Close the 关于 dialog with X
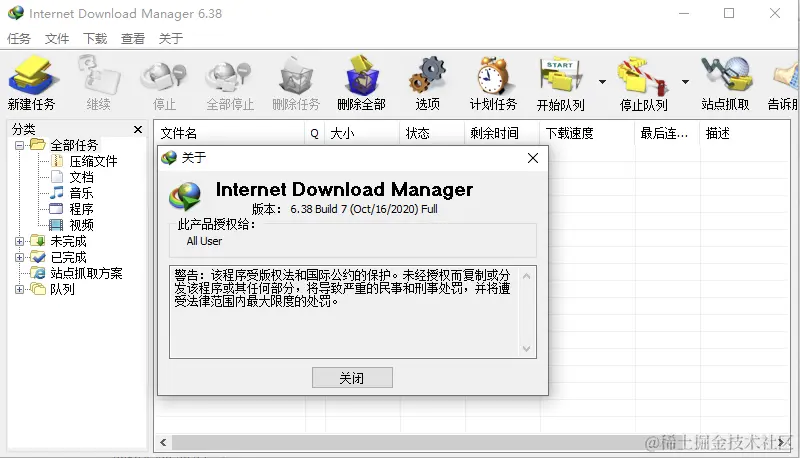This screenshot has width=800, height=458. click(533, 158)
